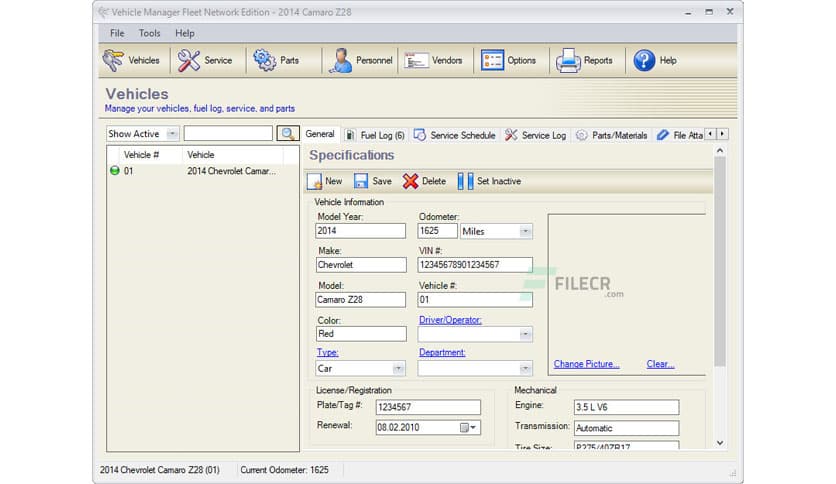Image resolution: width=836 pixels, height=484 pixels.
Task: Expand the Driver/Operator dropdown
Action: pyautogui.click(x=525, y=334)
